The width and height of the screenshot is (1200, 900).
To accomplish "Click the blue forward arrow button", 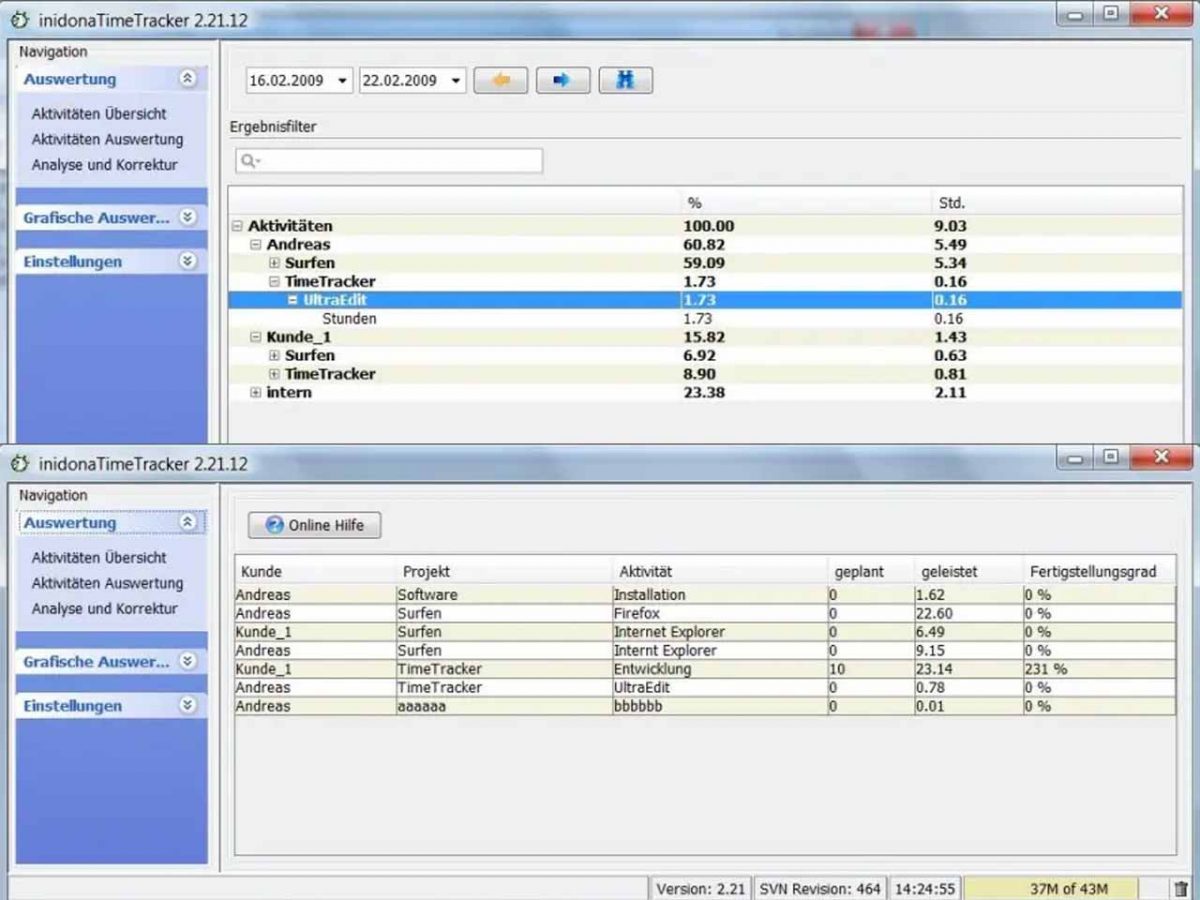I will click(x=562, y=81).
